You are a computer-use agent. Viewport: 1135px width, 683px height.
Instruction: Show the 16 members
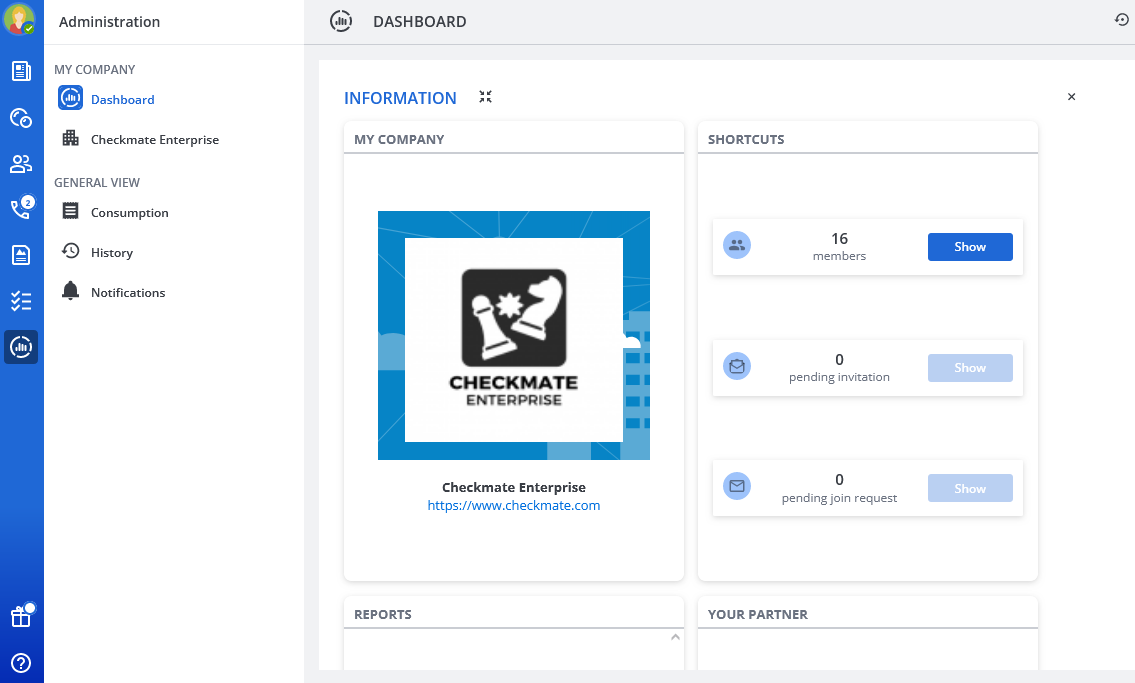[x=969, y=247]
